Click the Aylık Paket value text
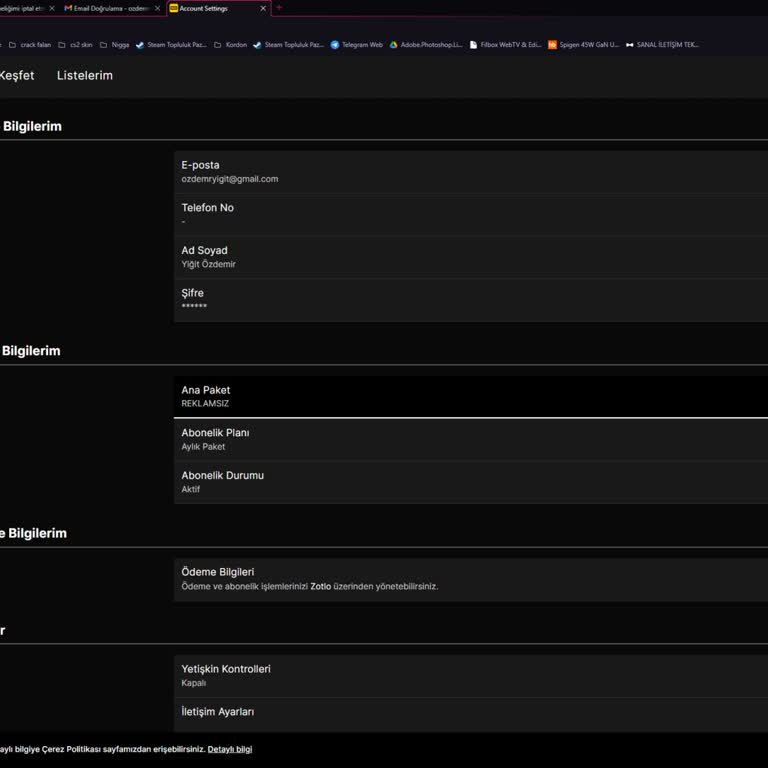The width and height of the screenshot is (768, 768). [203, 447]
